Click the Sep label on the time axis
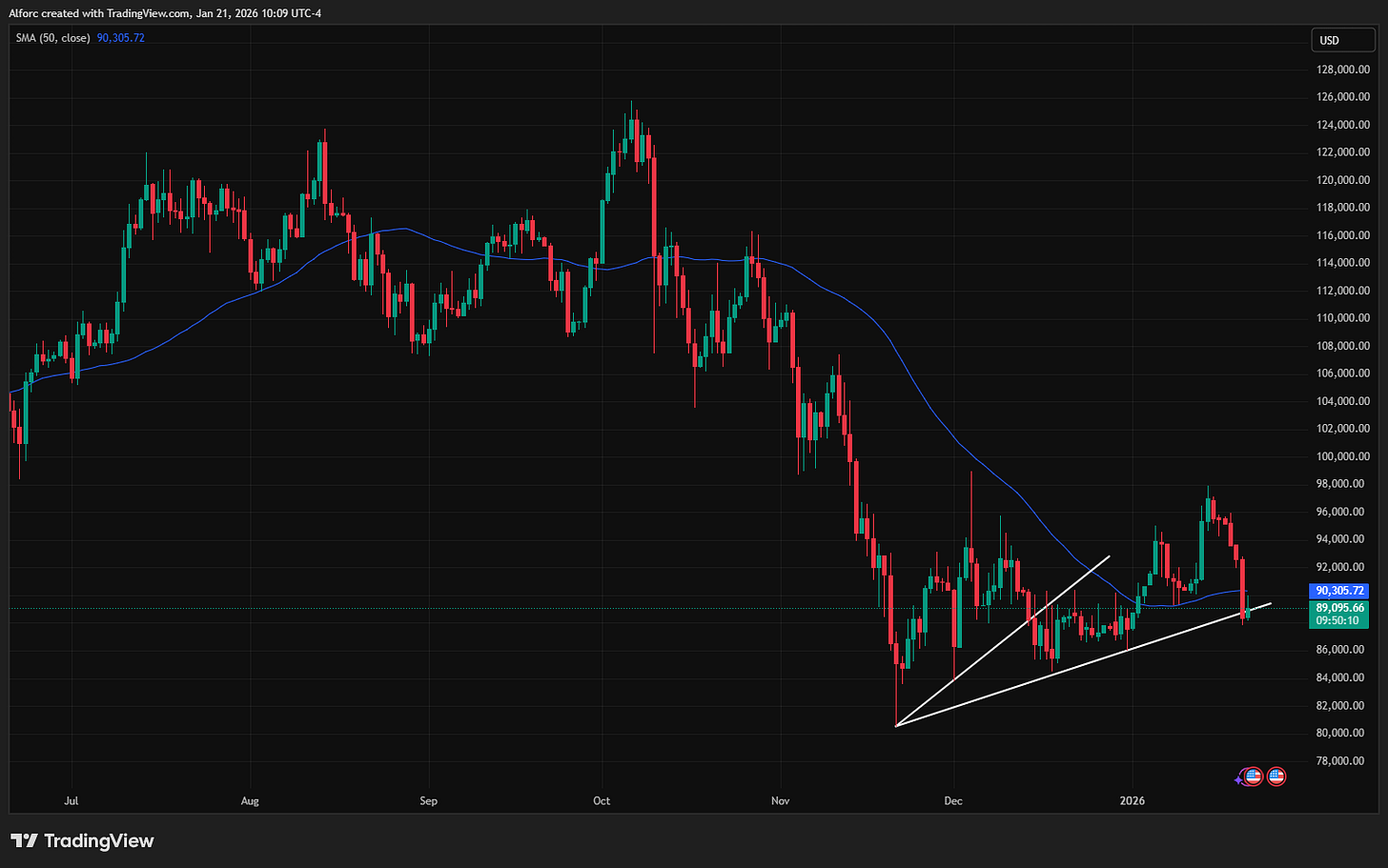This screenshot has width=1388, height=868. point(429,801)
